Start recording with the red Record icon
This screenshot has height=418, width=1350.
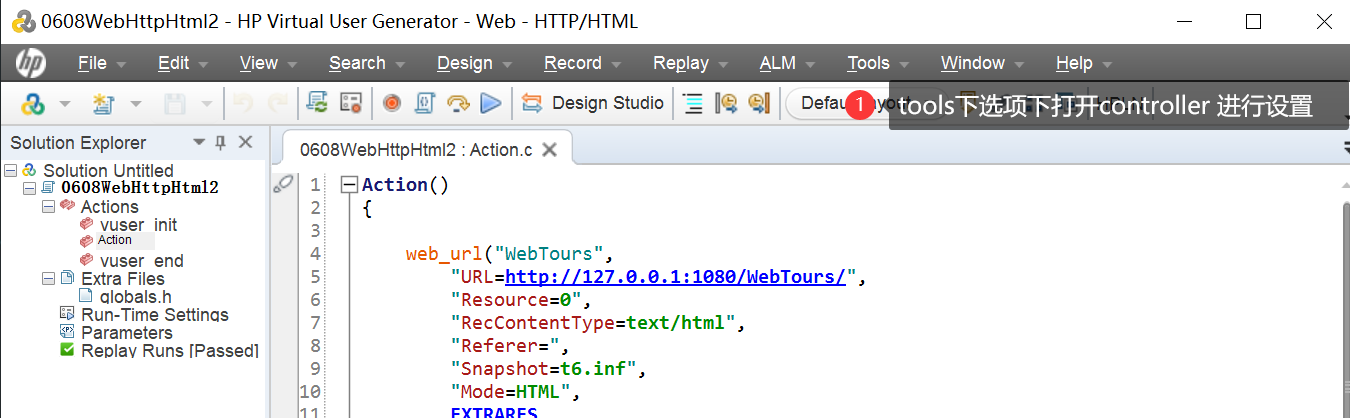[x=391, y=103]
